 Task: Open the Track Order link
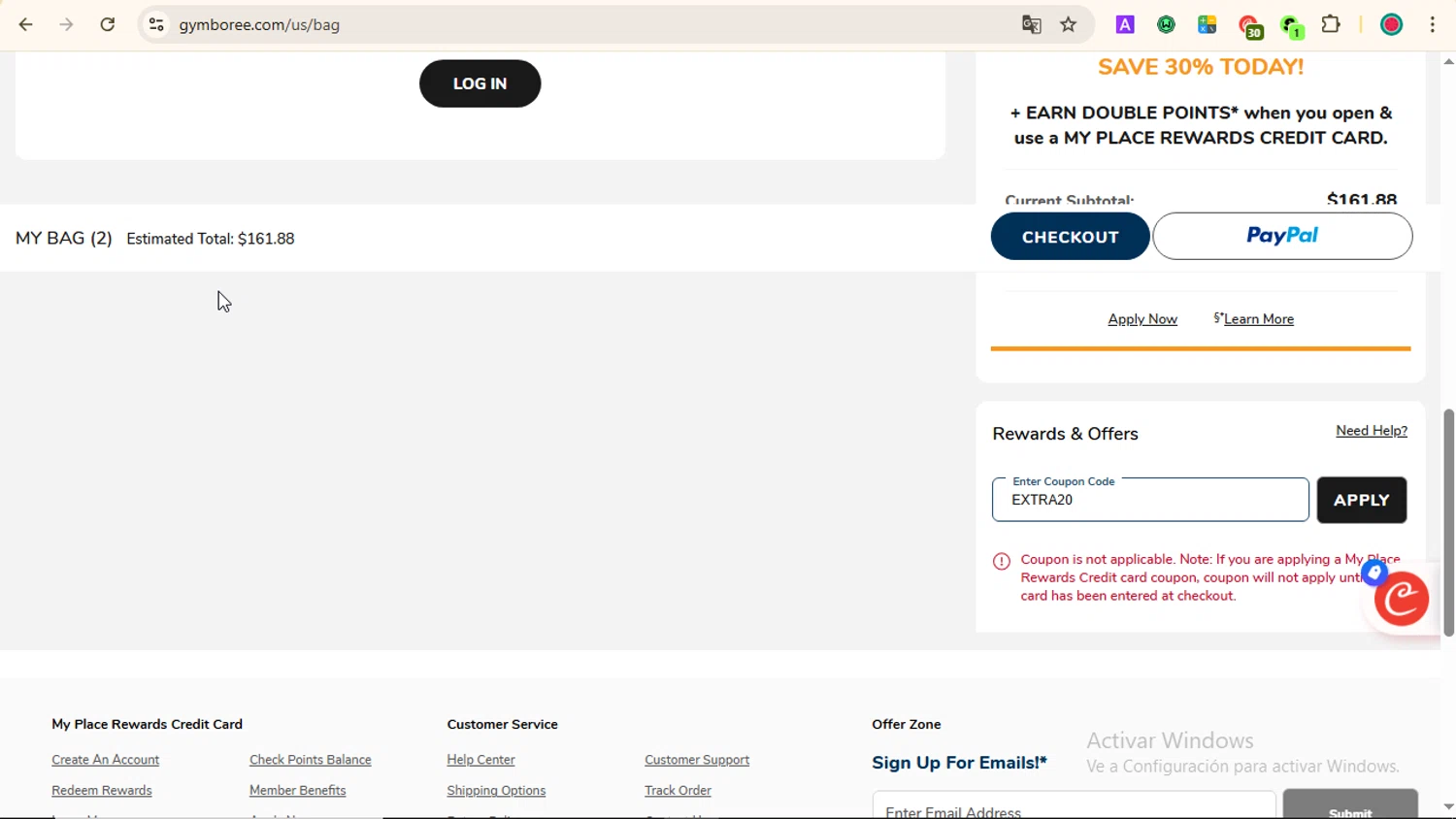click(678, 791)
